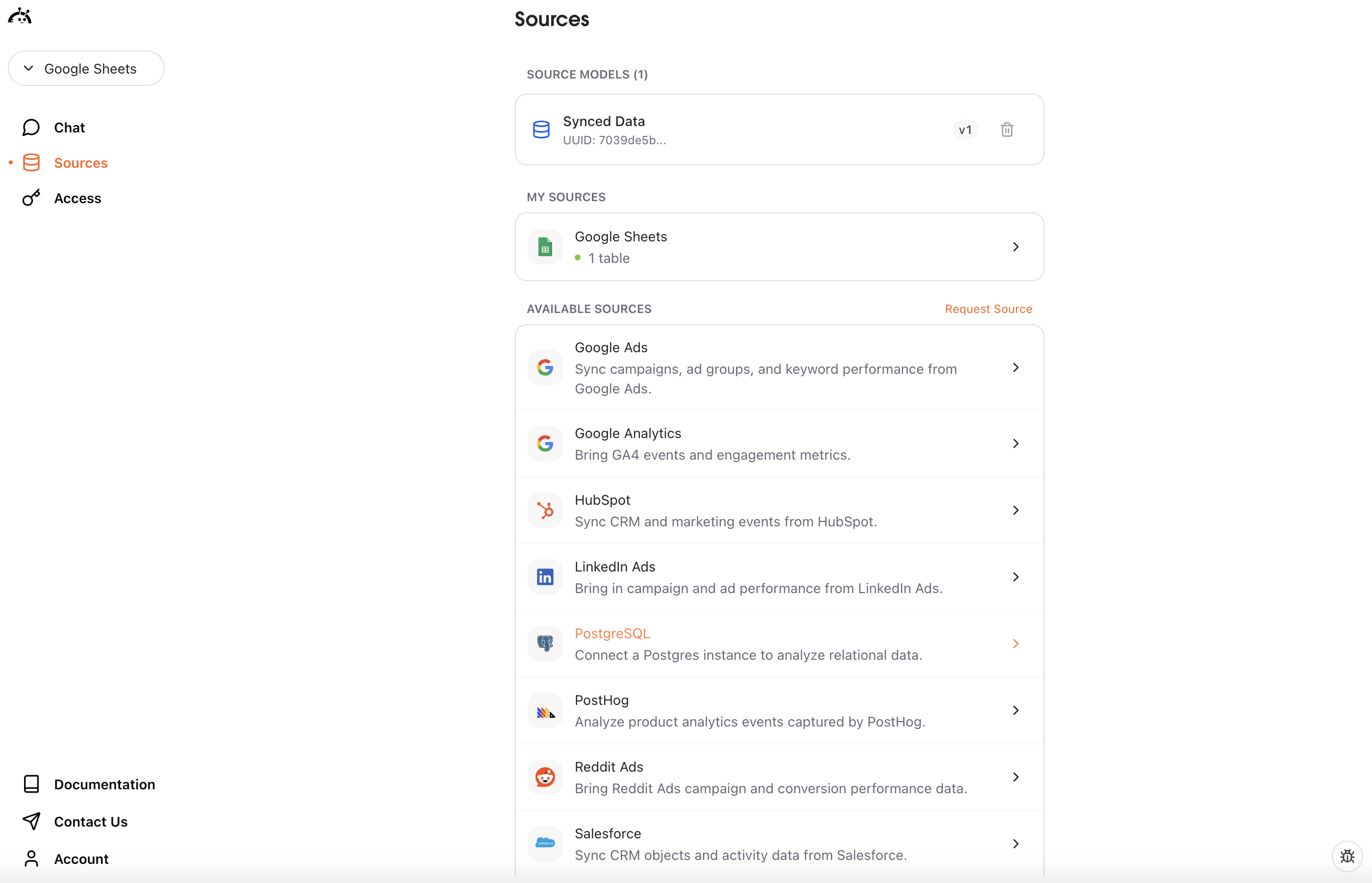Open the Salesforce cloud icon

[545, 843]
